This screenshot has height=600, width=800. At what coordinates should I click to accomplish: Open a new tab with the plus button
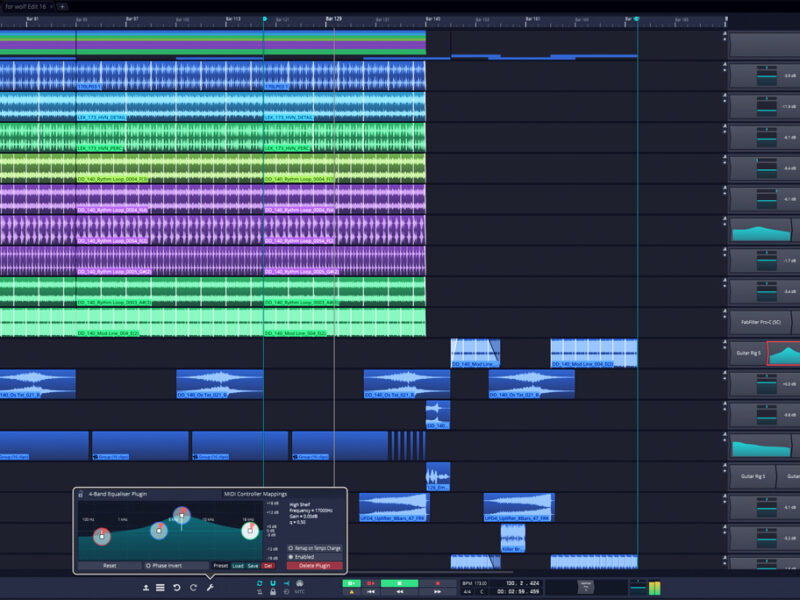61,6
